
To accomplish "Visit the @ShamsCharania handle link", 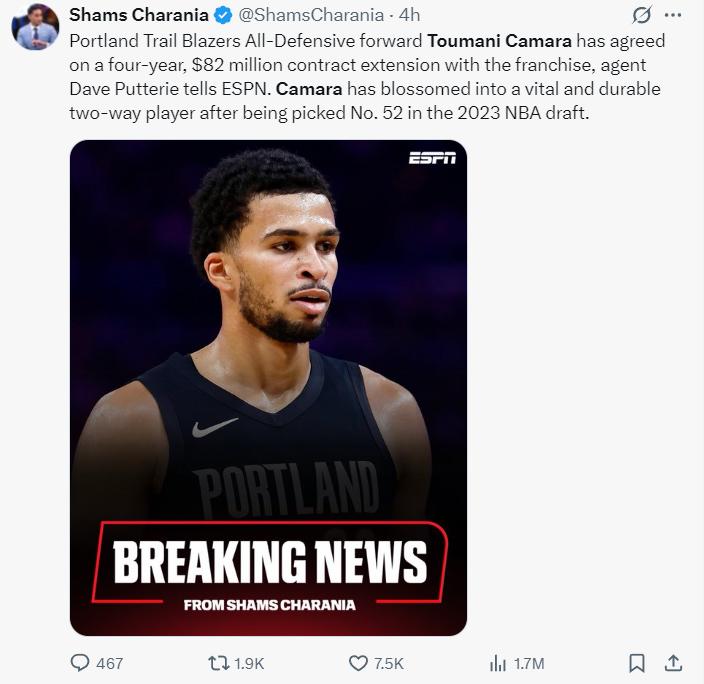I will click(x=312, y=15).
